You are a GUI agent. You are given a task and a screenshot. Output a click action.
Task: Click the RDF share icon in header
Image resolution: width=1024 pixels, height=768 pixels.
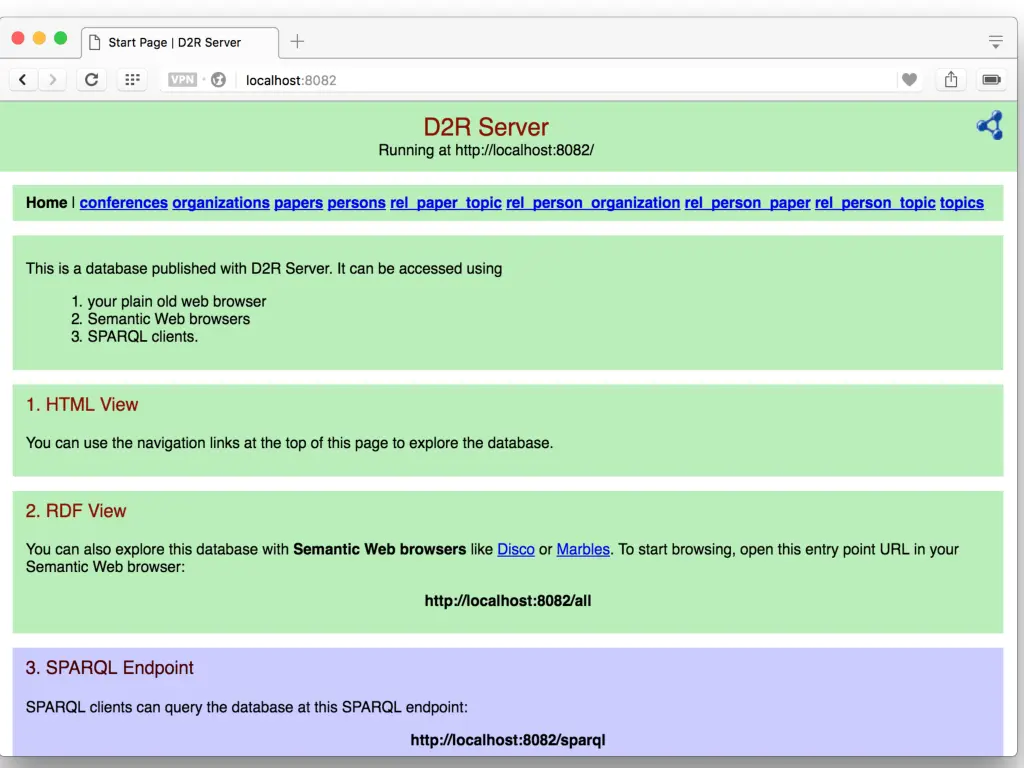click(x=989, y=125)
